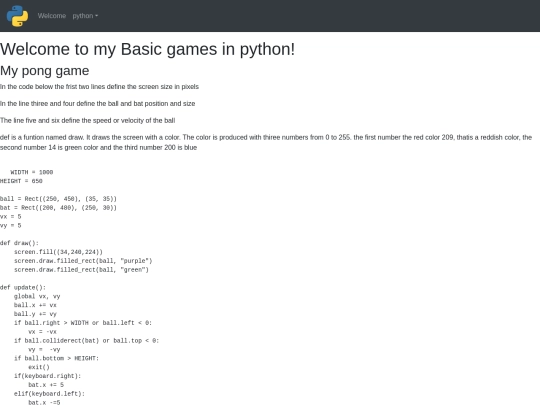Click the 'global vx, vy' code line
540x405 pixels.
click(37, 297)
